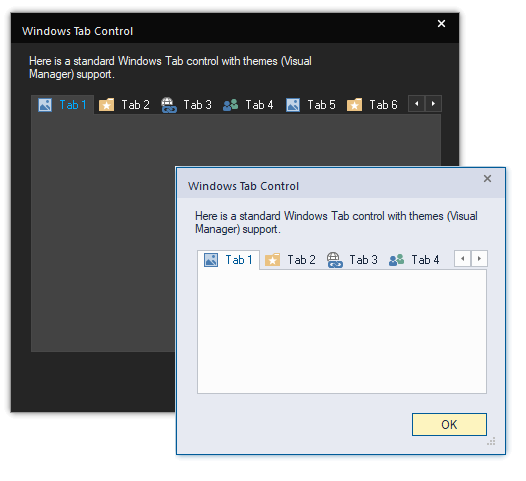This screenshot has height=481, width=526.
Task: Click resize grip in light window corner
Action: tap(491, 441)
